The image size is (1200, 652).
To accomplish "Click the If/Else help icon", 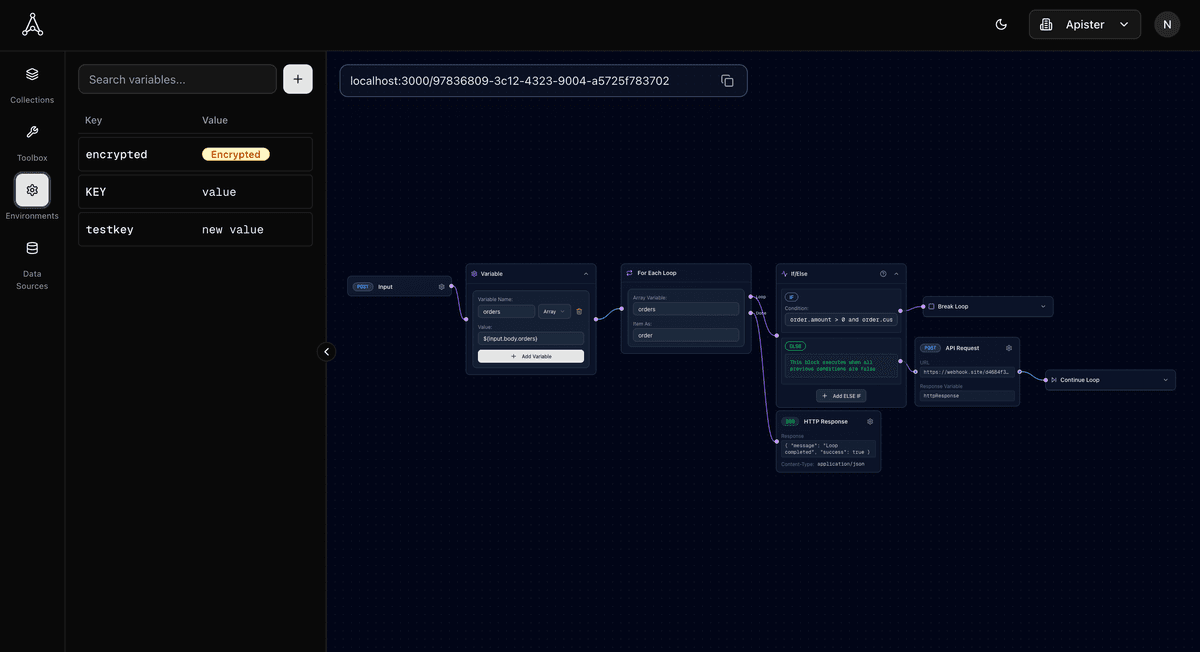I will tap(883, 273).
